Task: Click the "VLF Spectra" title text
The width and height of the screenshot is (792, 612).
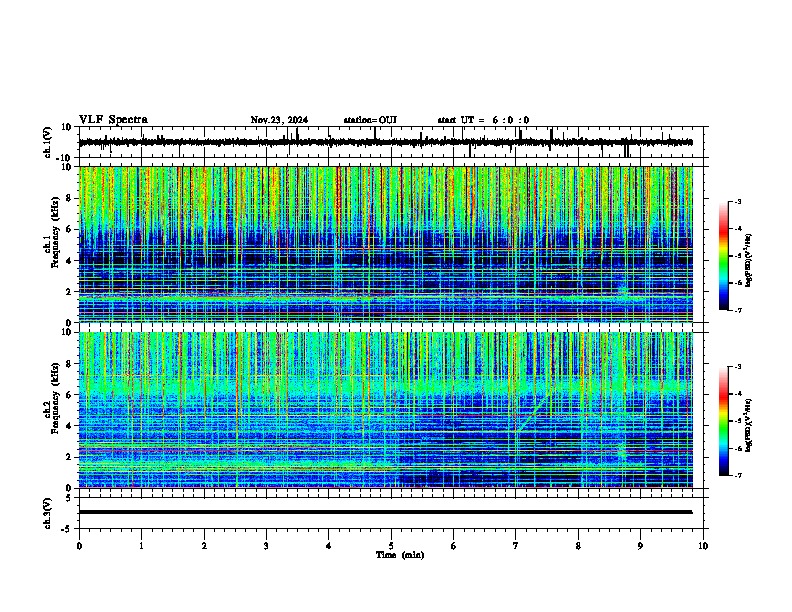Action: click(x=113, y=120)
